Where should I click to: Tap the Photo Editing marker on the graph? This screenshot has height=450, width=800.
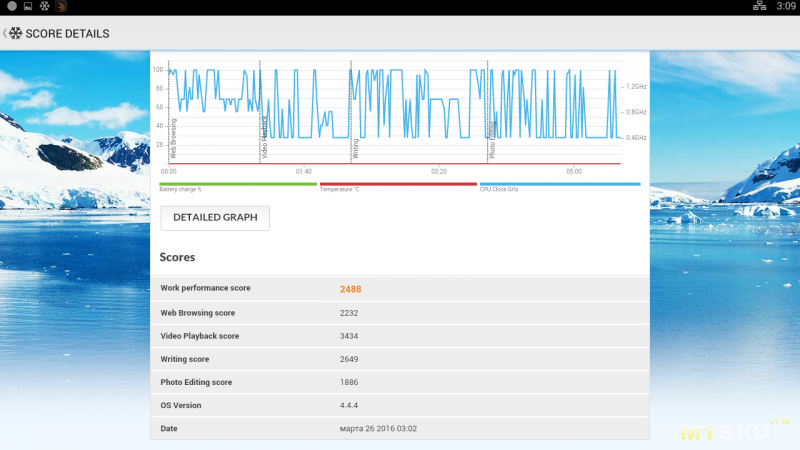(492, 139)
